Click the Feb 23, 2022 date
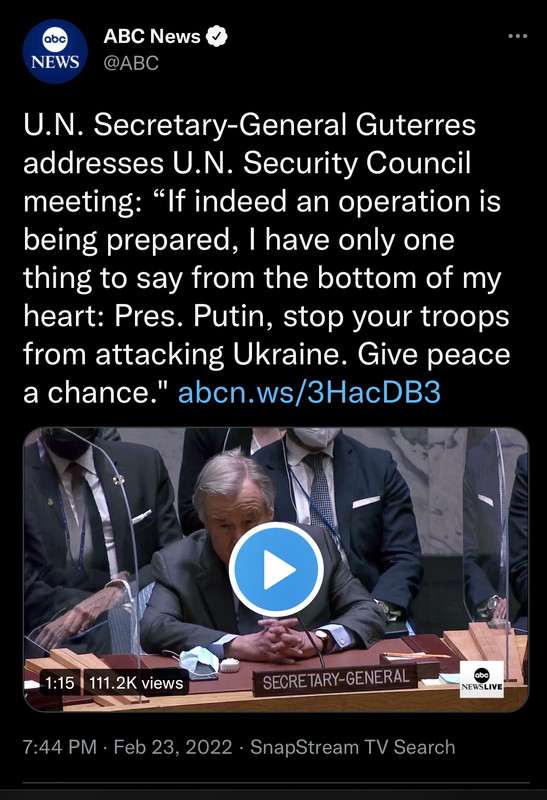Viewport: 547px width, 800px height. click(172, 747)
